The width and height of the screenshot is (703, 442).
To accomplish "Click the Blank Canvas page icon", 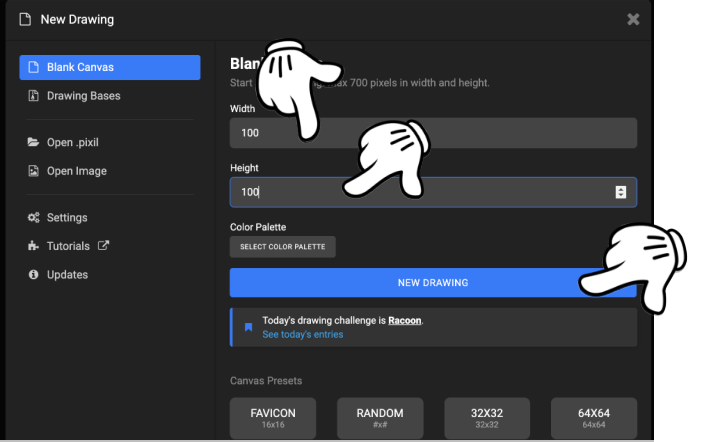I will tap(34, 67).
